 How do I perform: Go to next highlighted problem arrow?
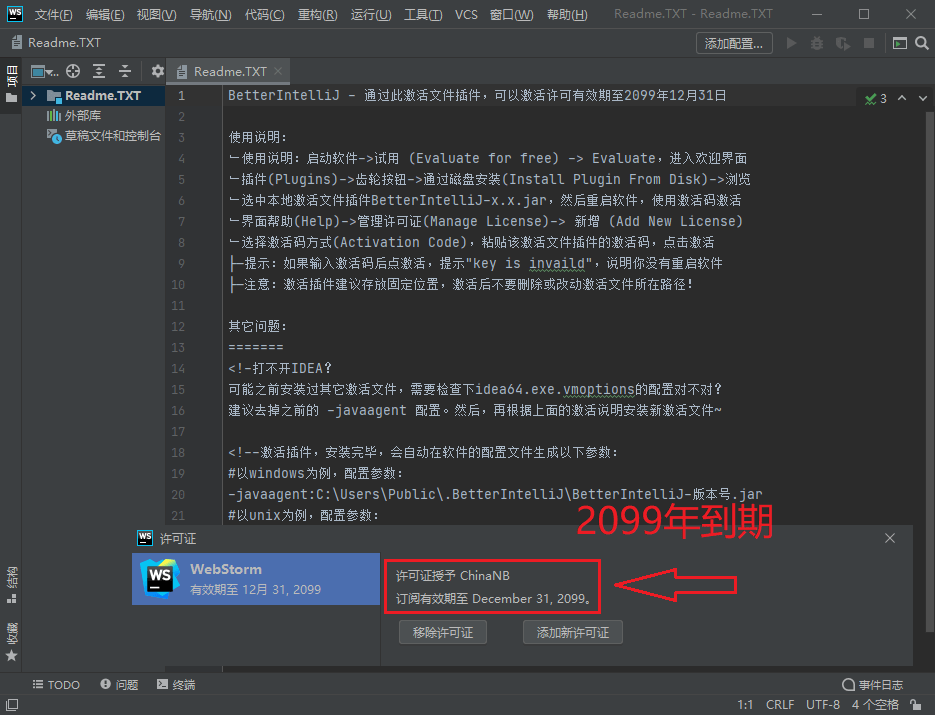[x=922, y=98]
